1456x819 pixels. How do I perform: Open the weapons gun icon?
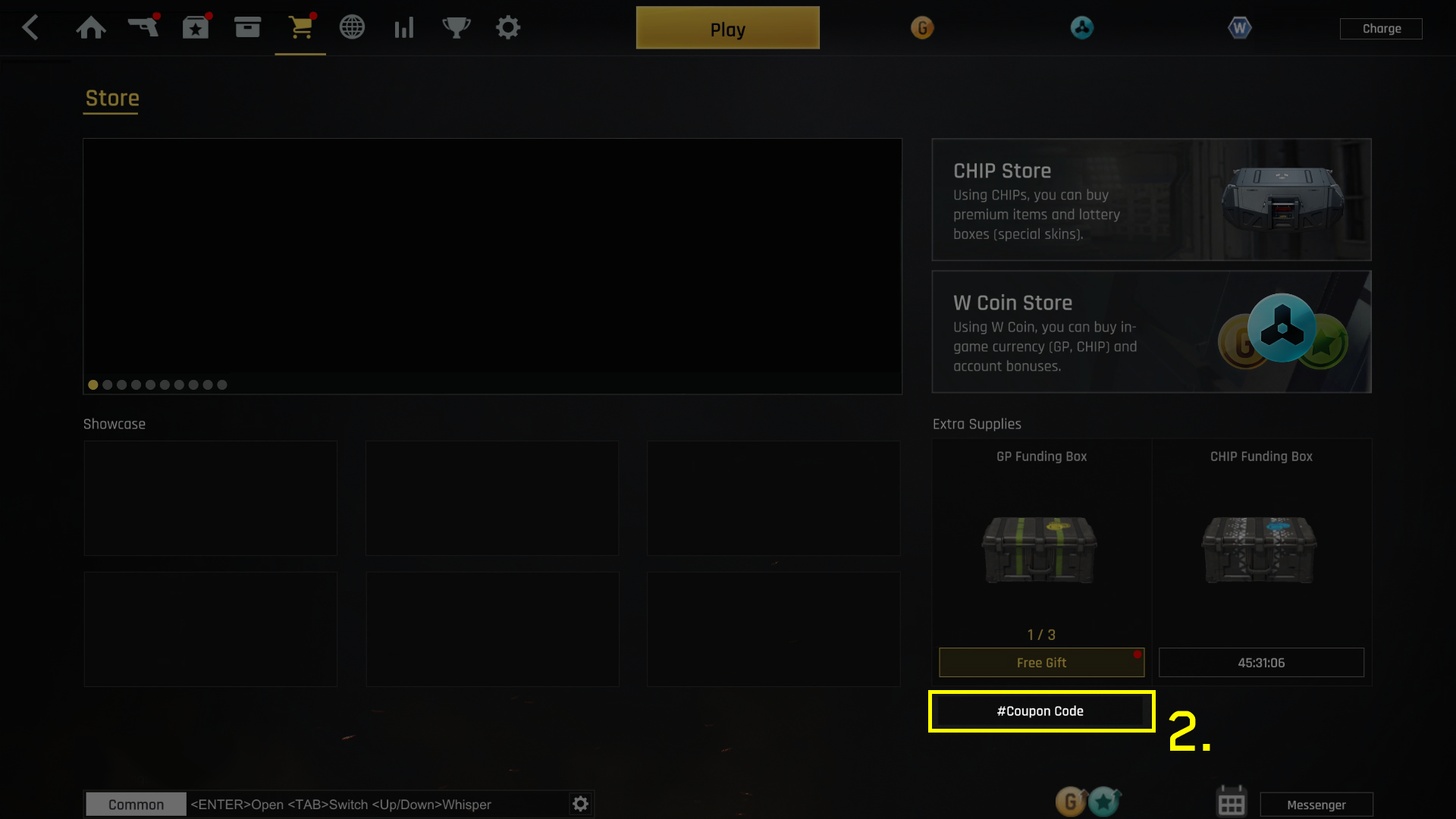143,27
